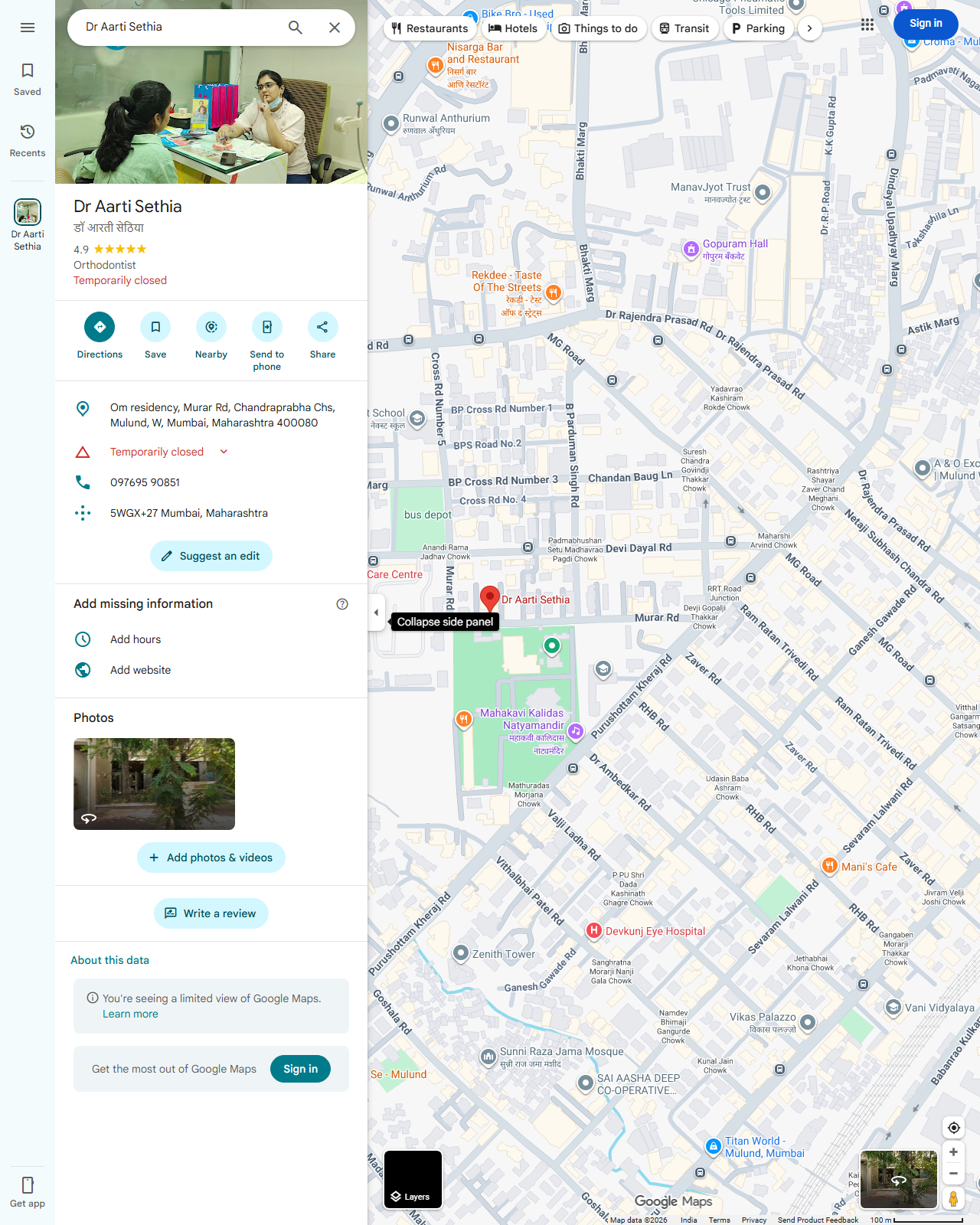Viewport: 980px width, 1225px height.
Task: Select Titan World Mulund marker
Action: [x=714, y=1146]
